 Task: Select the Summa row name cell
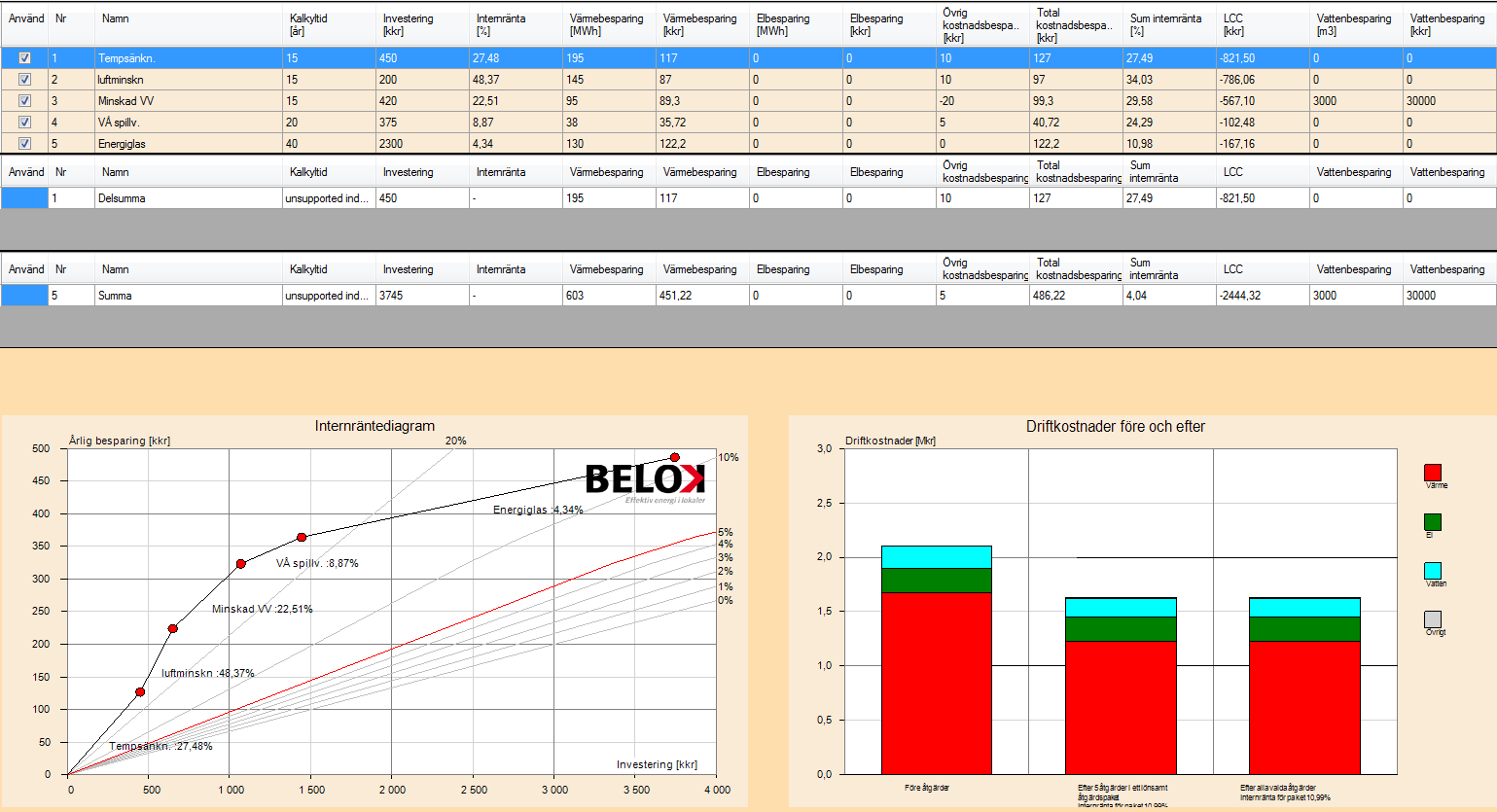pos(189,296)
